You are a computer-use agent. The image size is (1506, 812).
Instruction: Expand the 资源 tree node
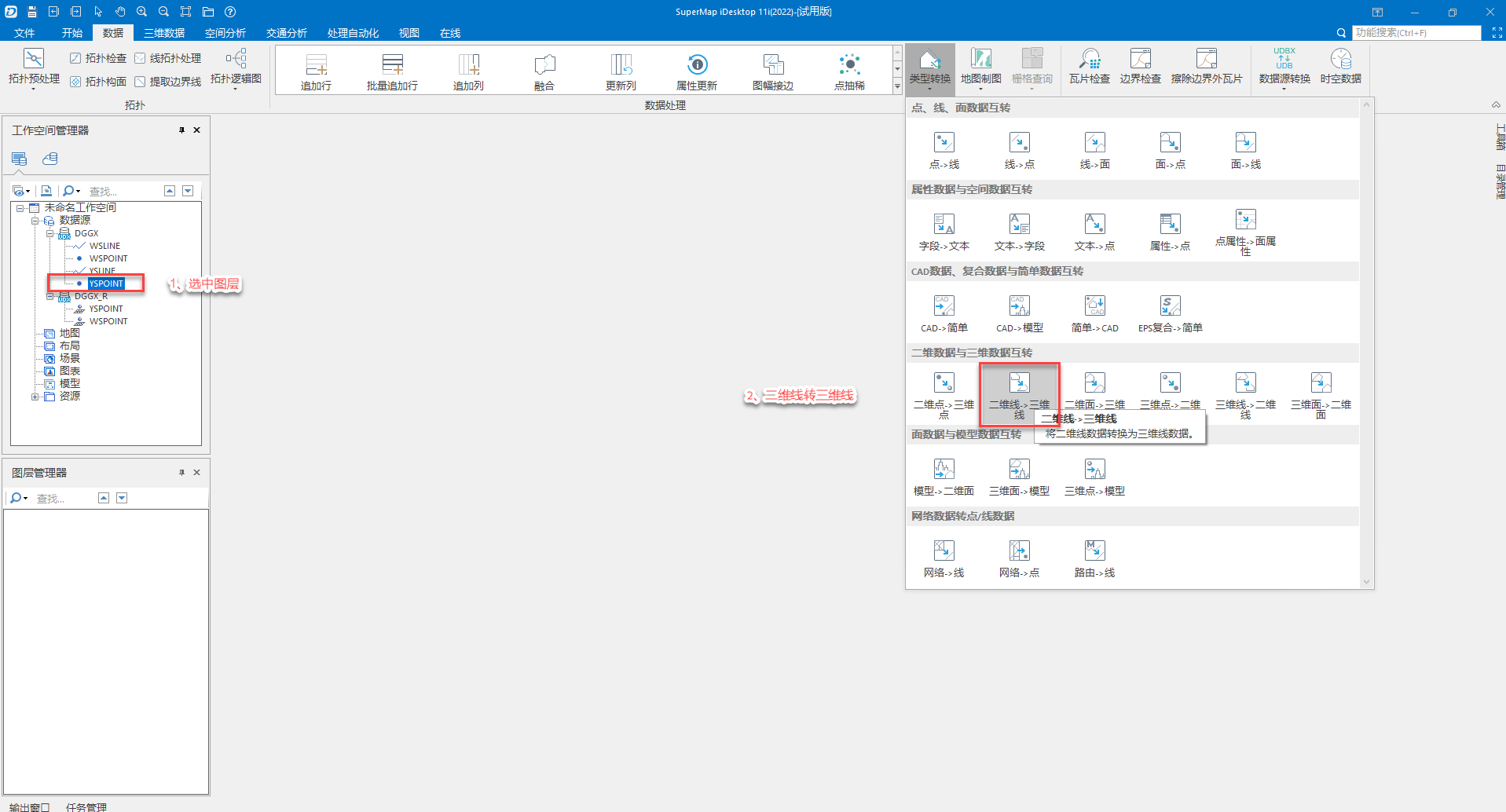pos(35,397)
